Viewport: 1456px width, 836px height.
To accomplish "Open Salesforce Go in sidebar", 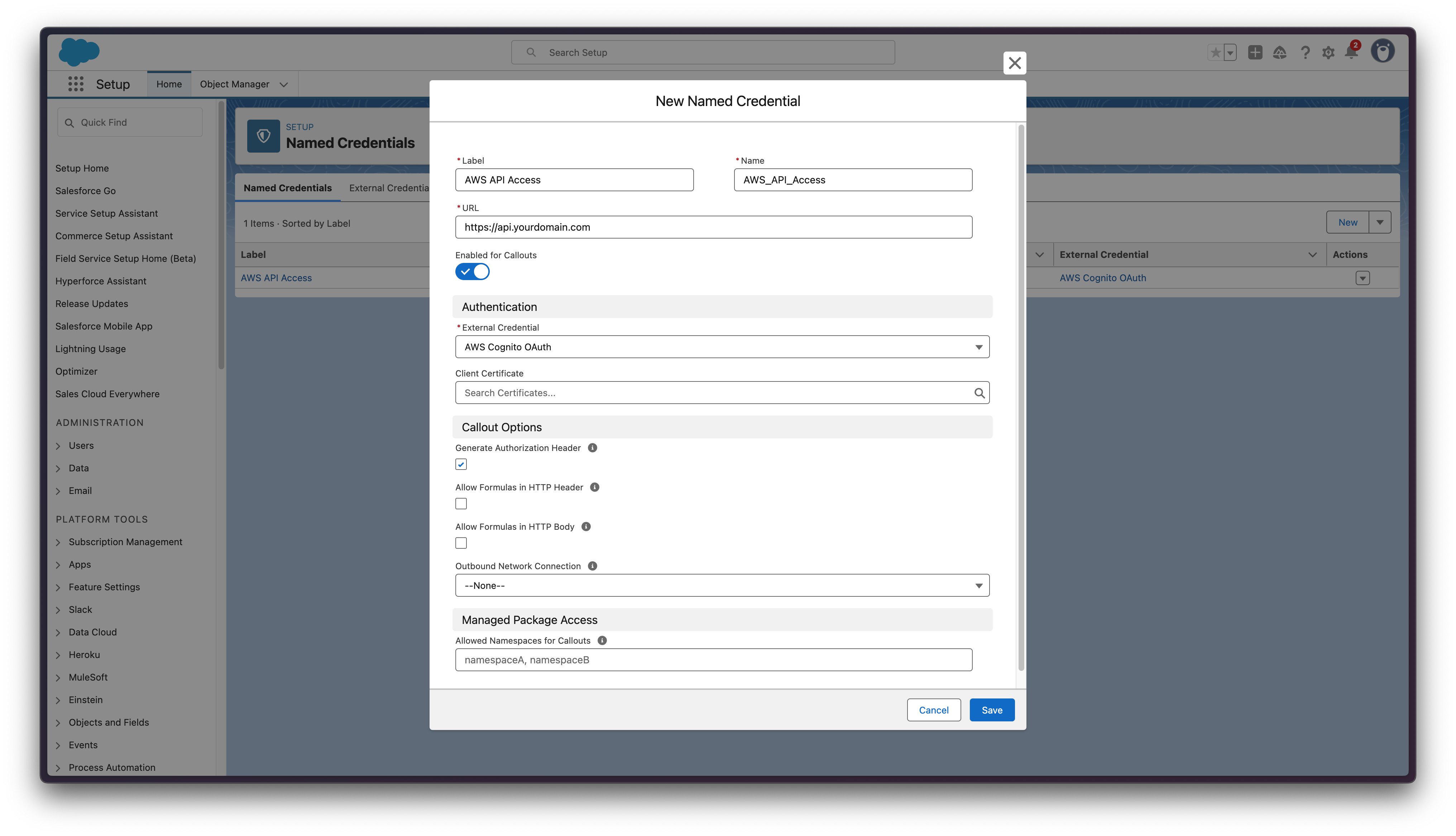I will (x=86, y=191).
